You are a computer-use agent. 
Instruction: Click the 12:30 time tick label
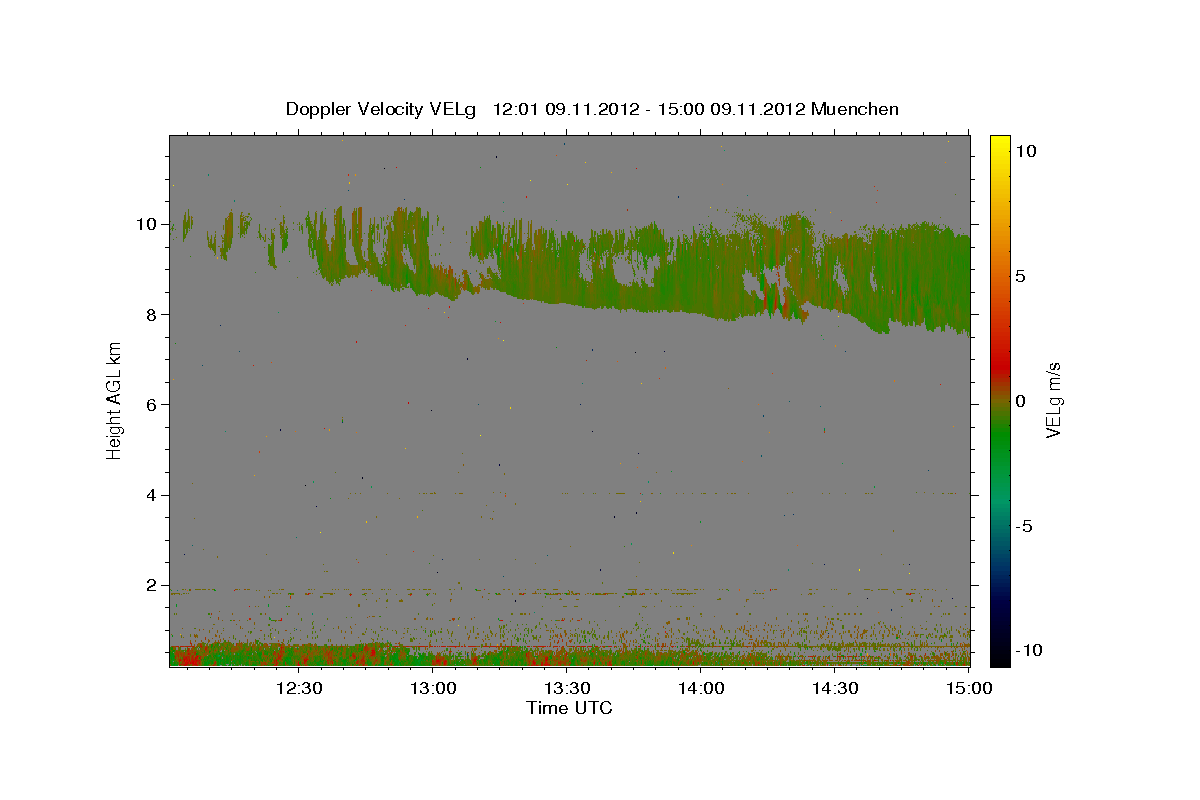pos(298,688)
